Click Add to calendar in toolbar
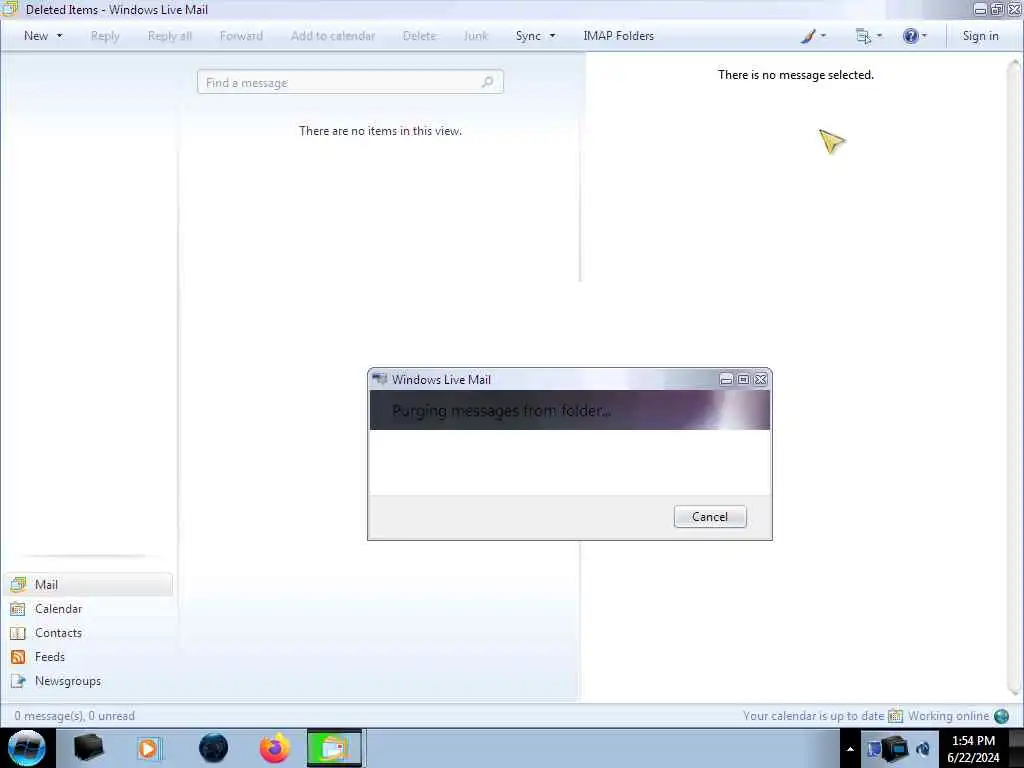 [333, 36]
